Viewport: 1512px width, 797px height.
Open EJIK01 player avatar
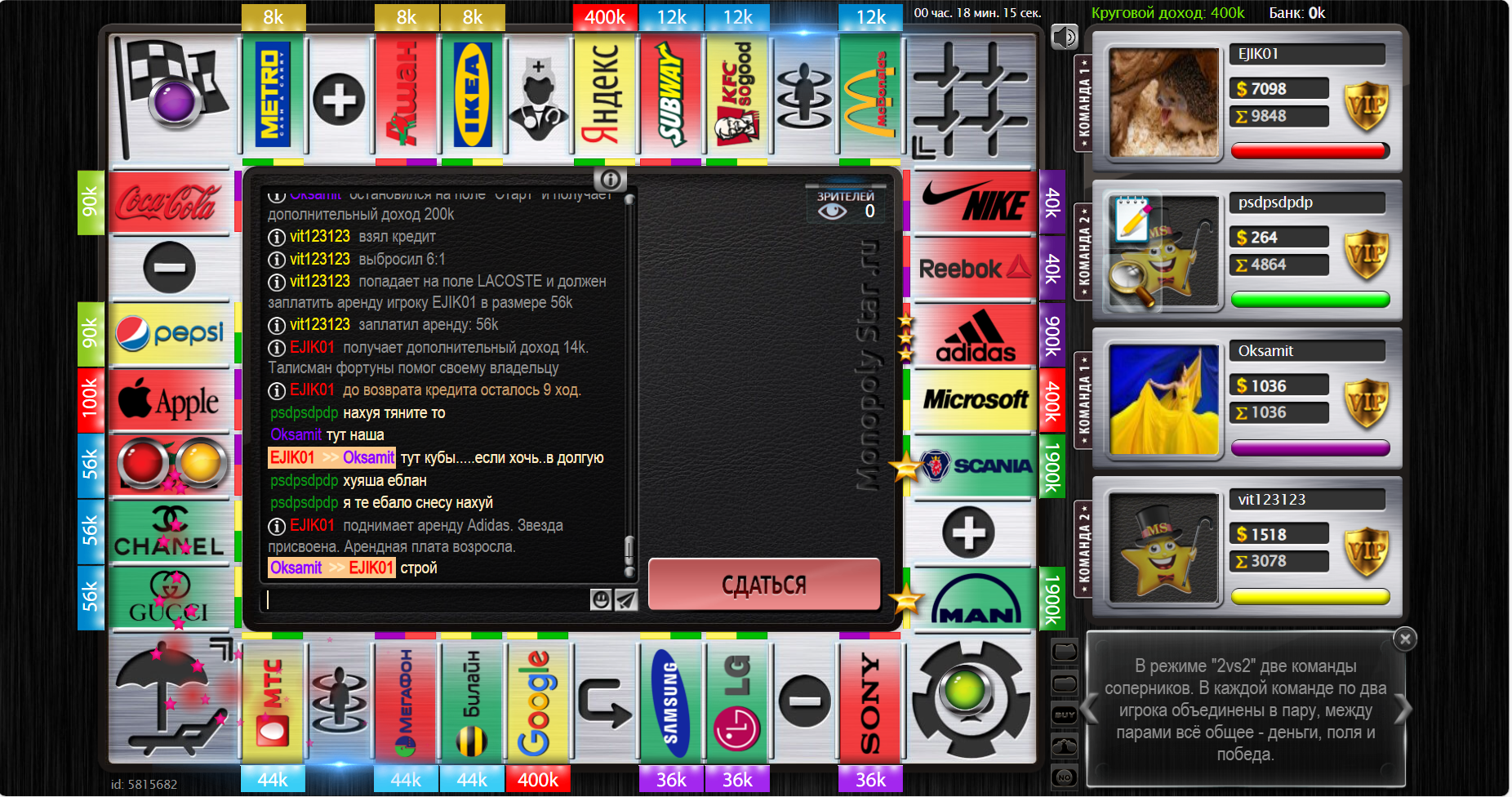pos(1163,101)
